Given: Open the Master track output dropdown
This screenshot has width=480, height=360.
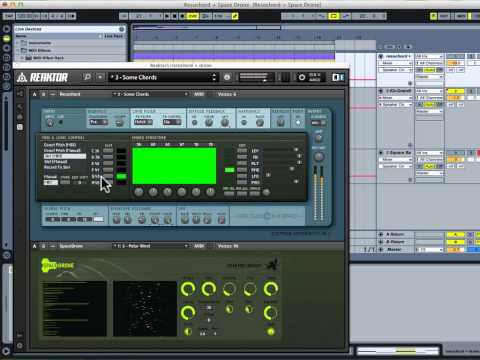Looking at the screenshot, I should click(429, 250).
